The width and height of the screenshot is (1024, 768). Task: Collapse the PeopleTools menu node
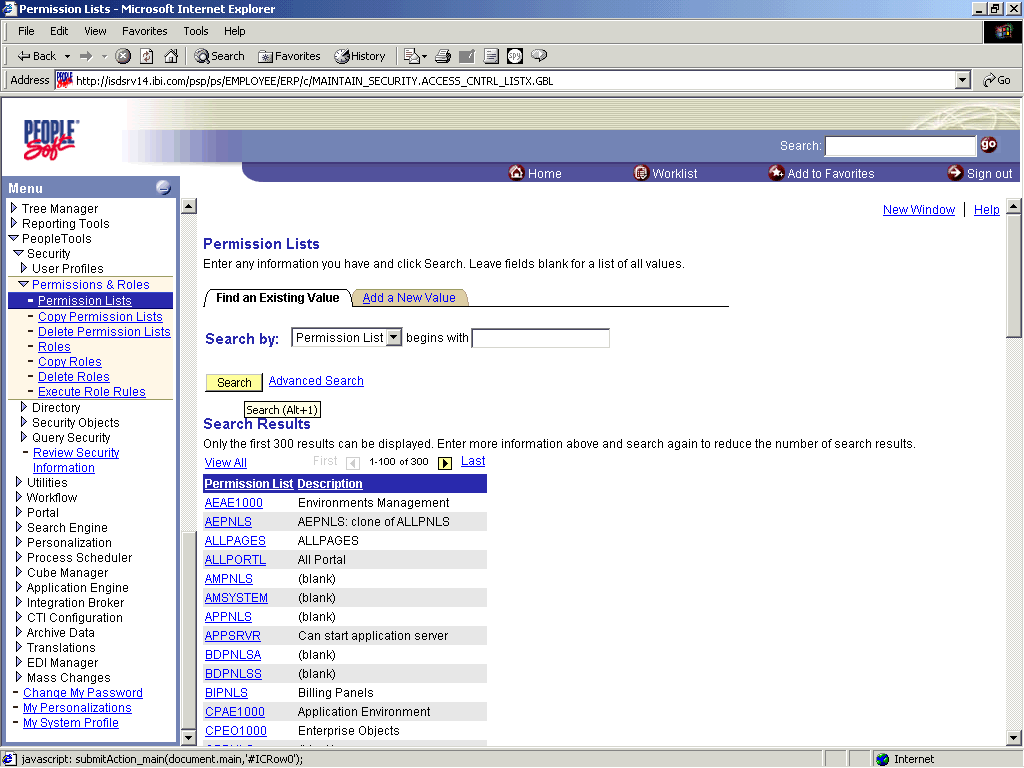[x=13, y=238]
